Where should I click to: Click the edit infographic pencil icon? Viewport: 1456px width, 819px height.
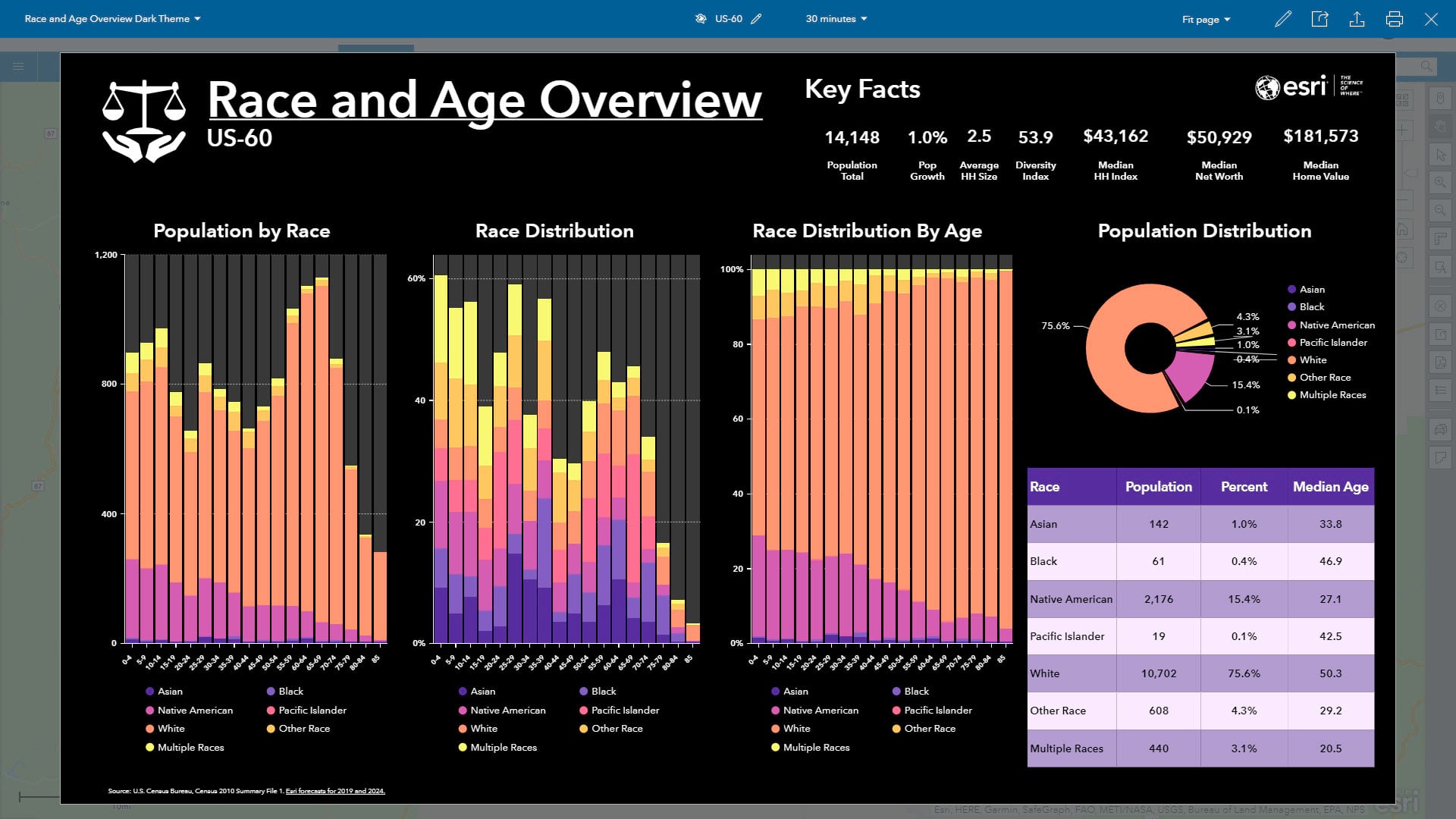[1282, 19]
